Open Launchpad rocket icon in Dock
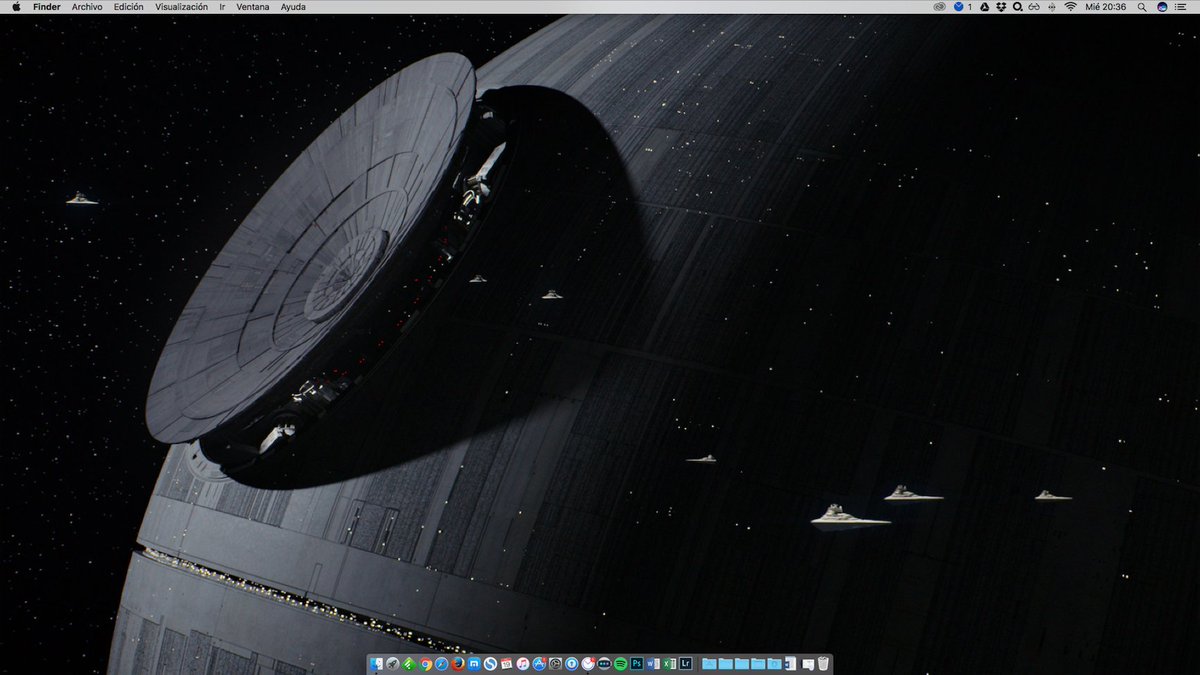The image size is (1200, 675). tap(393, 664)
